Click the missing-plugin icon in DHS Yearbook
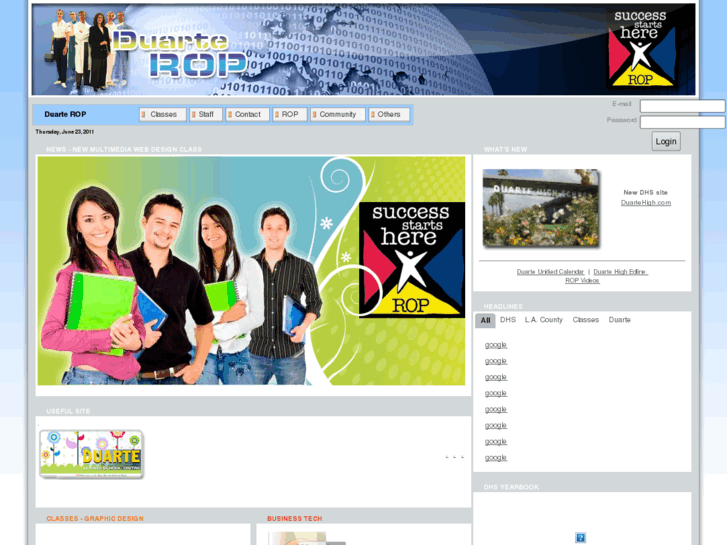Image resolution: width=727 pixels, height=545 pixels. coord(580,538)
